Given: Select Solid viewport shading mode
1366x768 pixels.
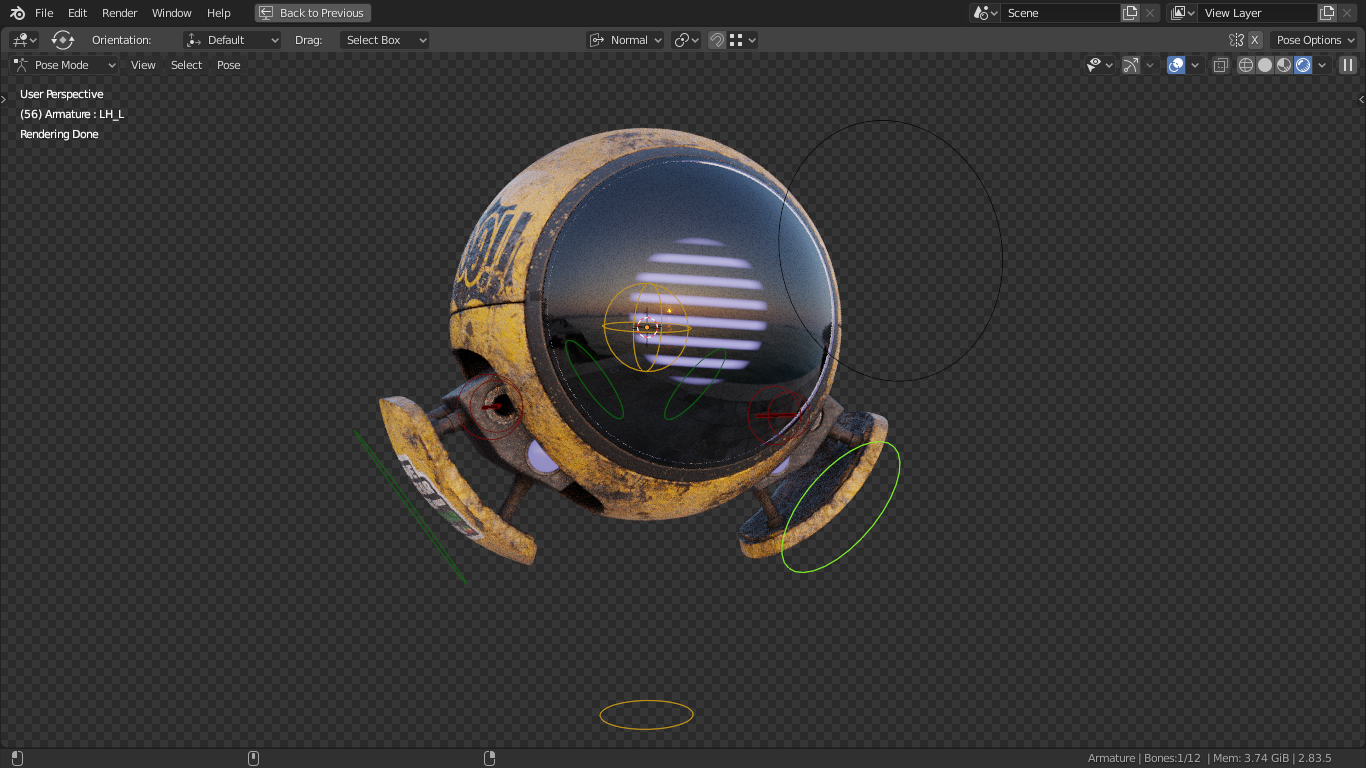Looking at the screenshot, I should 1264,65.
